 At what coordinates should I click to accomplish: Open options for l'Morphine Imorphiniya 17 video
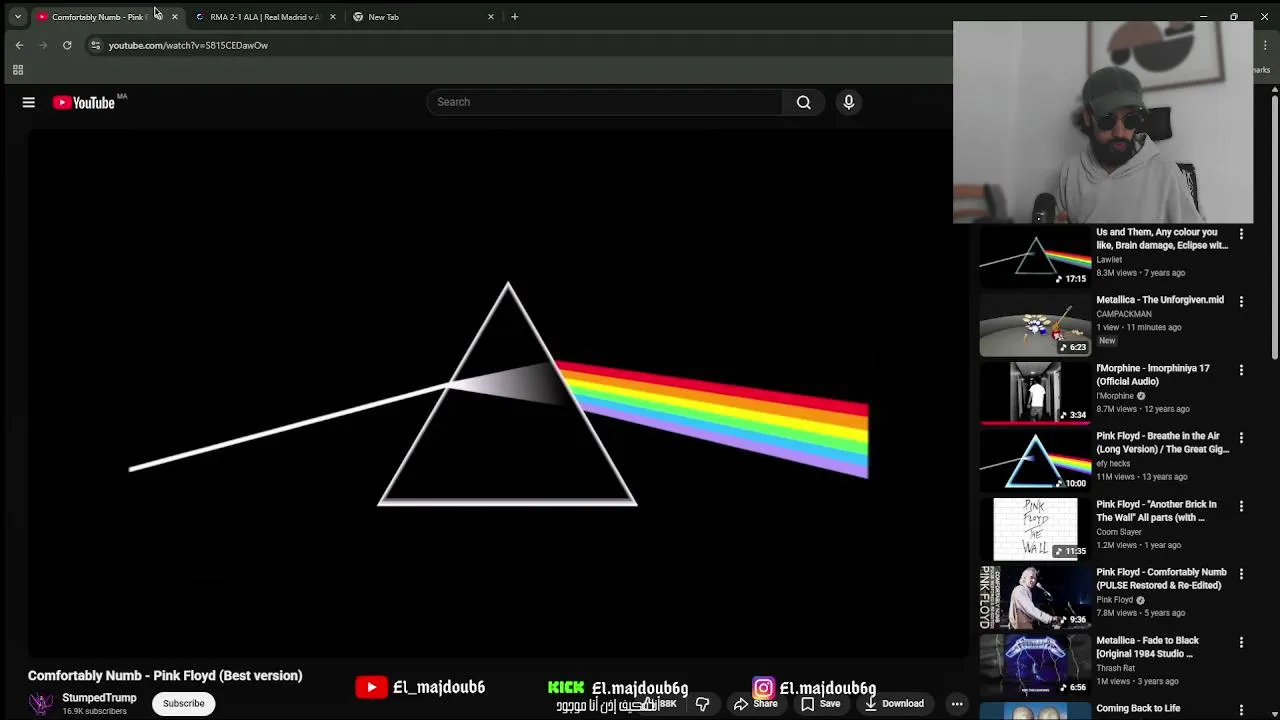1241,370
